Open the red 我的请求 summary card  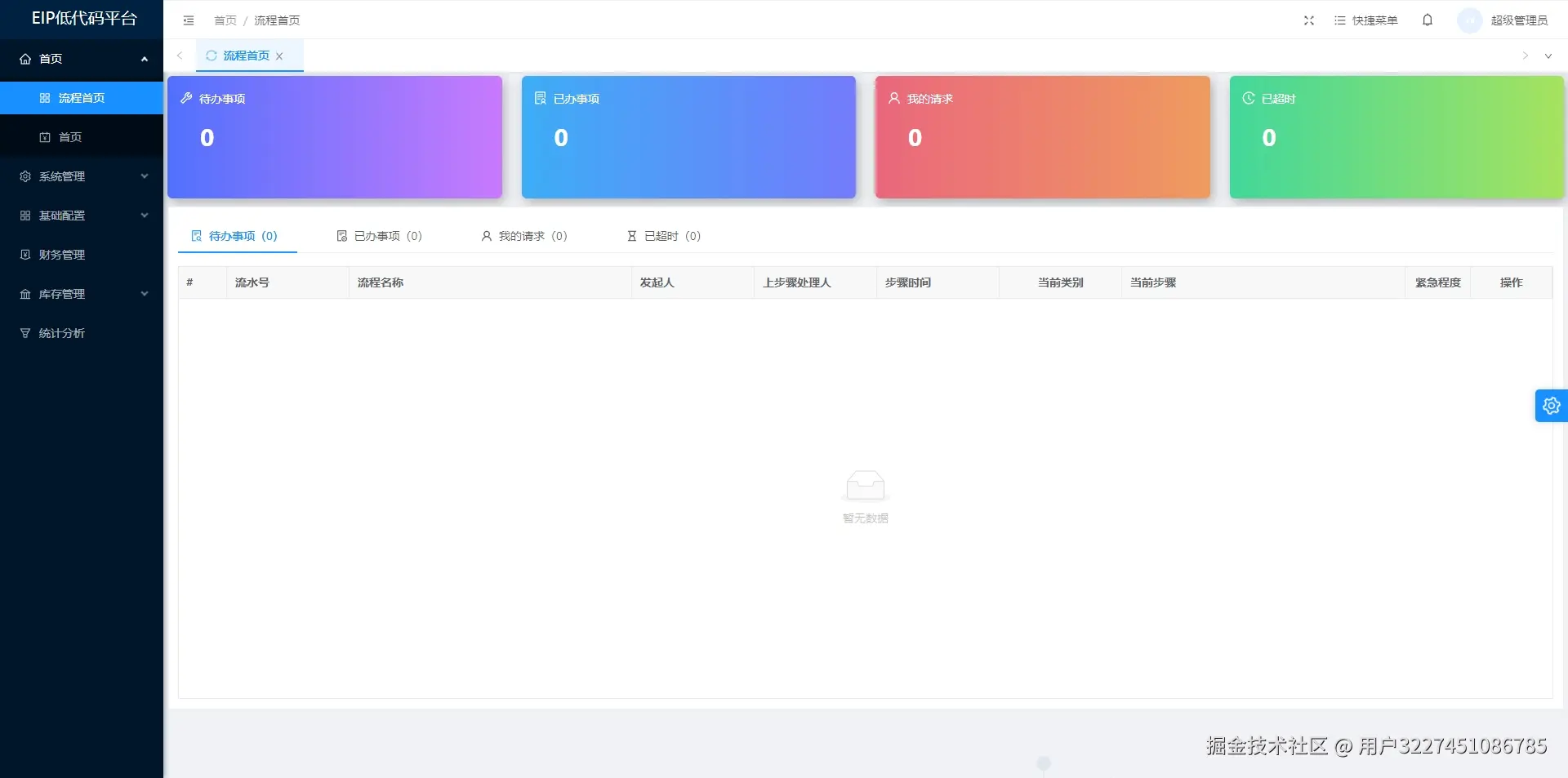[1043, 137]
